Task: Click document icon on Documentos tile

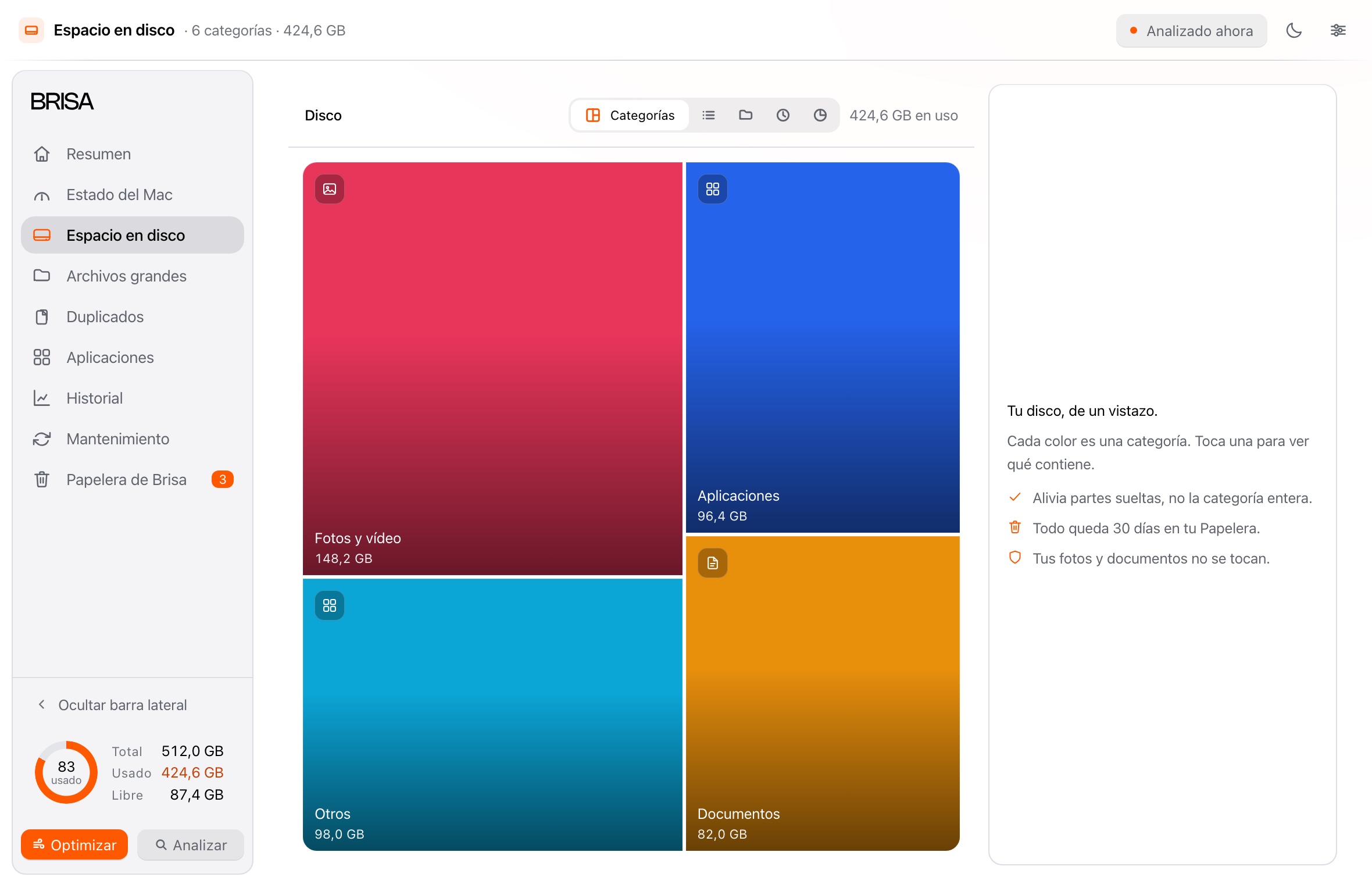Action: pos(713,563)
